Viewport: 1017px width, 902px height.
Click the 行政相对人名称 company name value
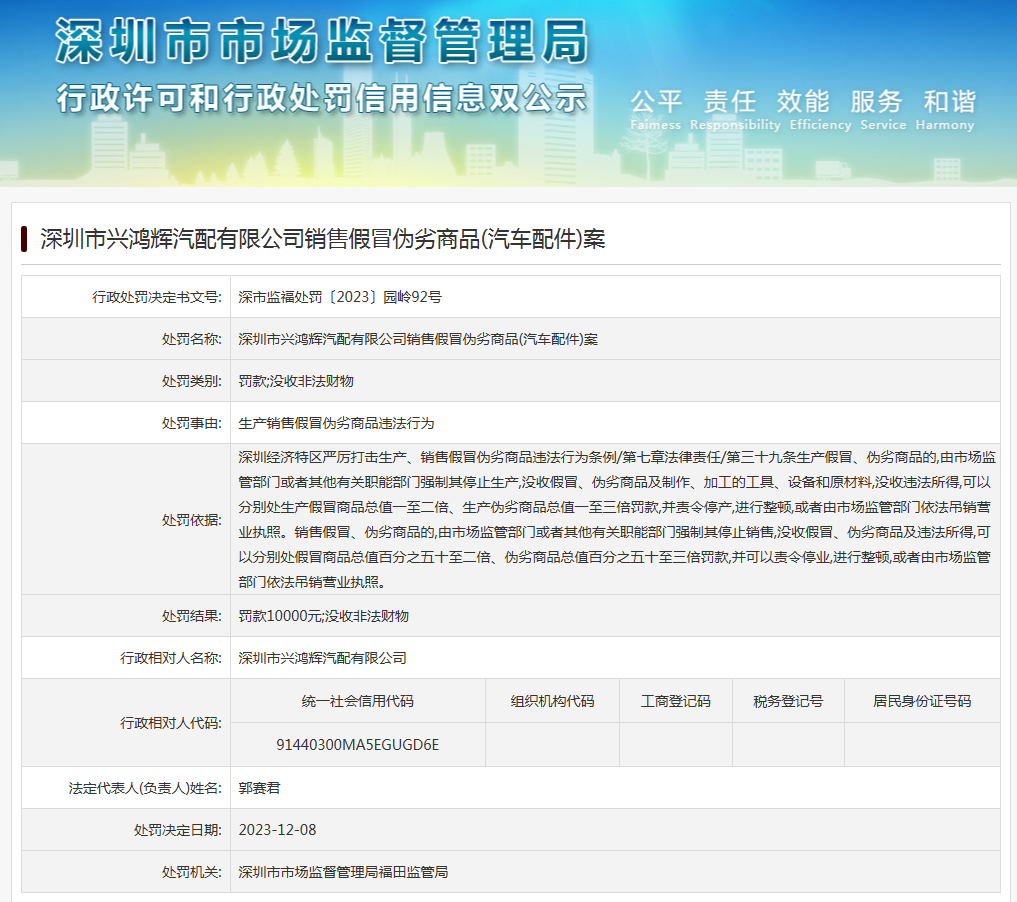coord(322,658)
